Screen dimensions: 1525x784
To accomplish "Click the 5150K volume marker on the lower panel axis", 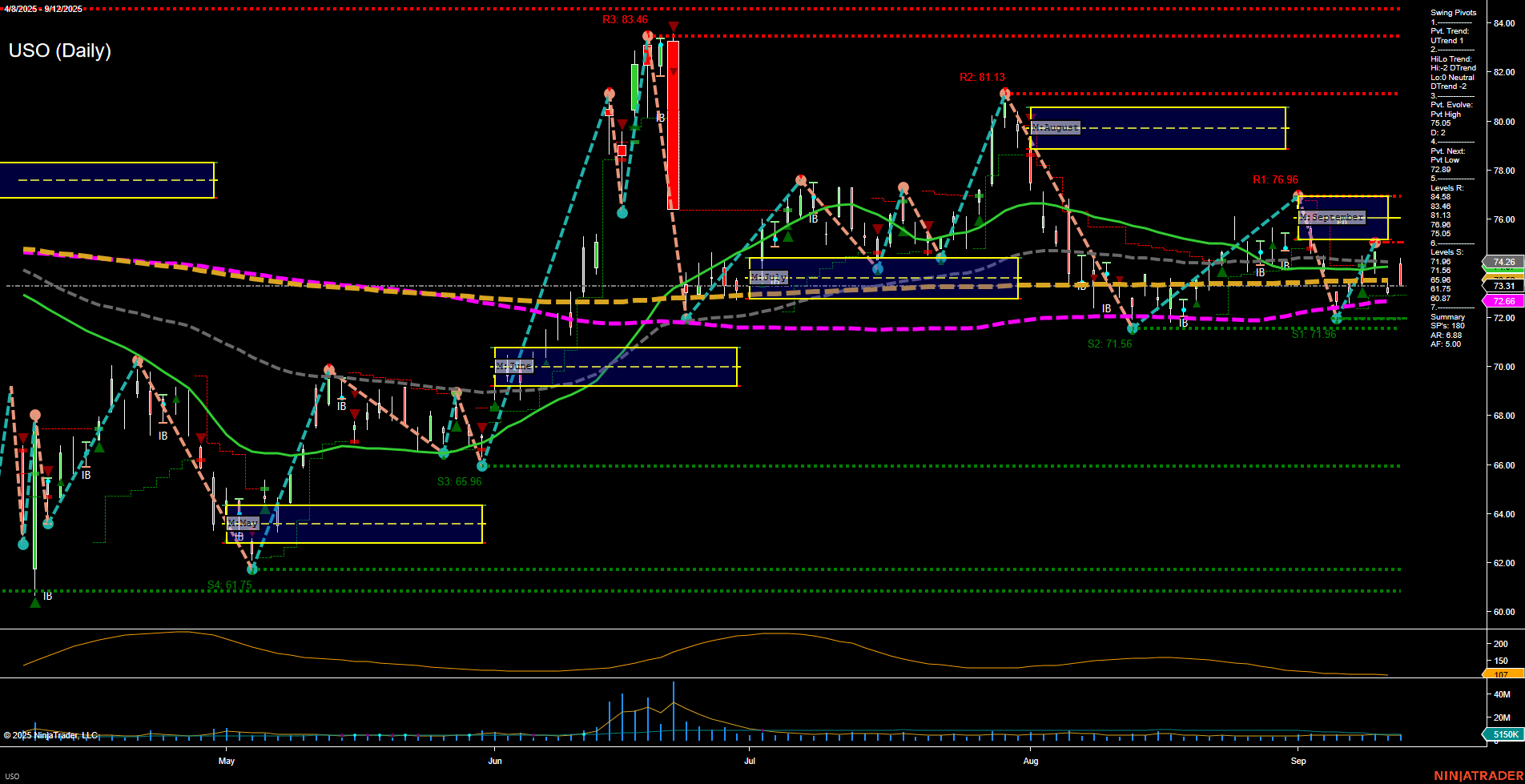I will pyautogui.click(x=1504, y=734).
